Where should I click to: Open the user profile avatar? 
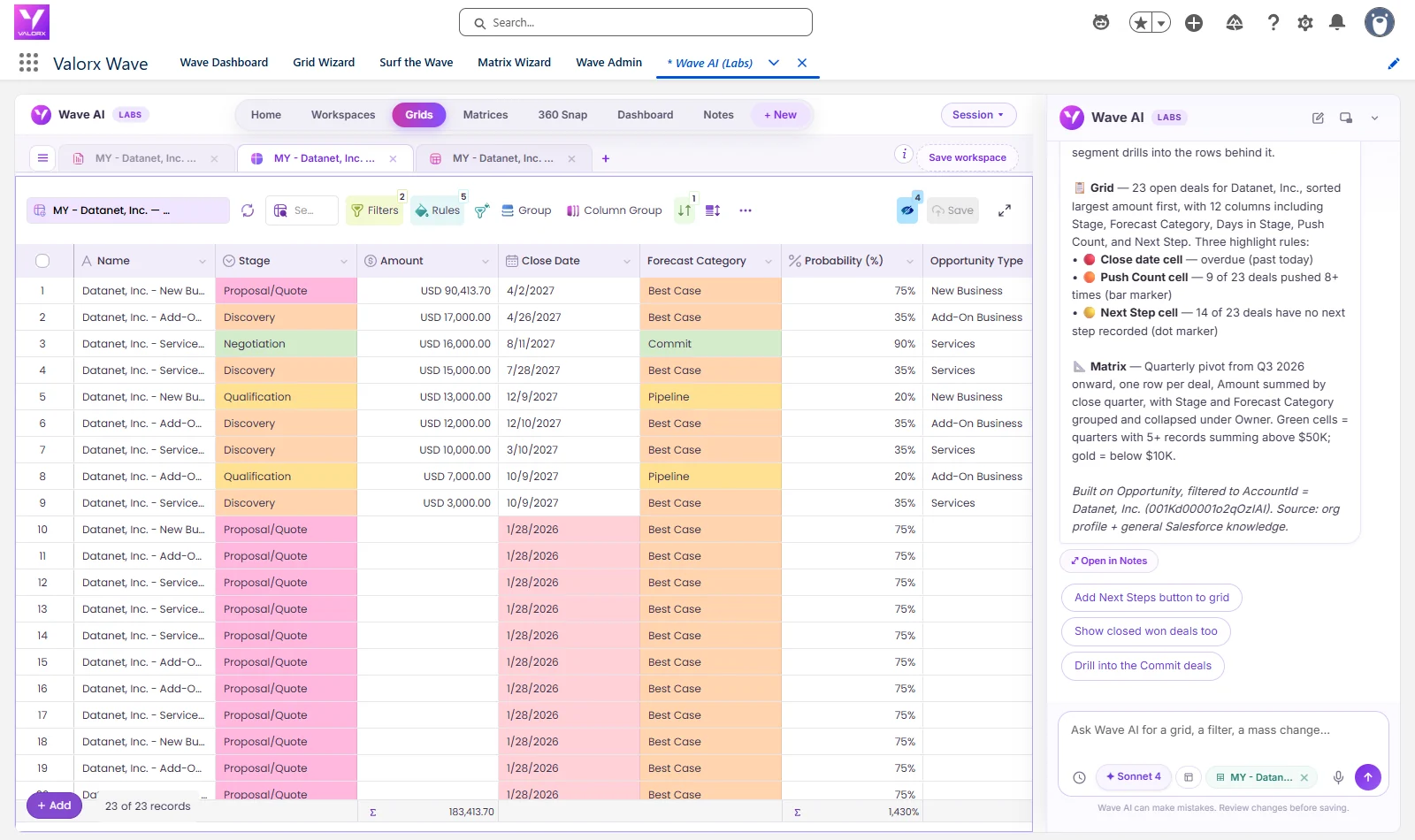tap(1379, 23)
